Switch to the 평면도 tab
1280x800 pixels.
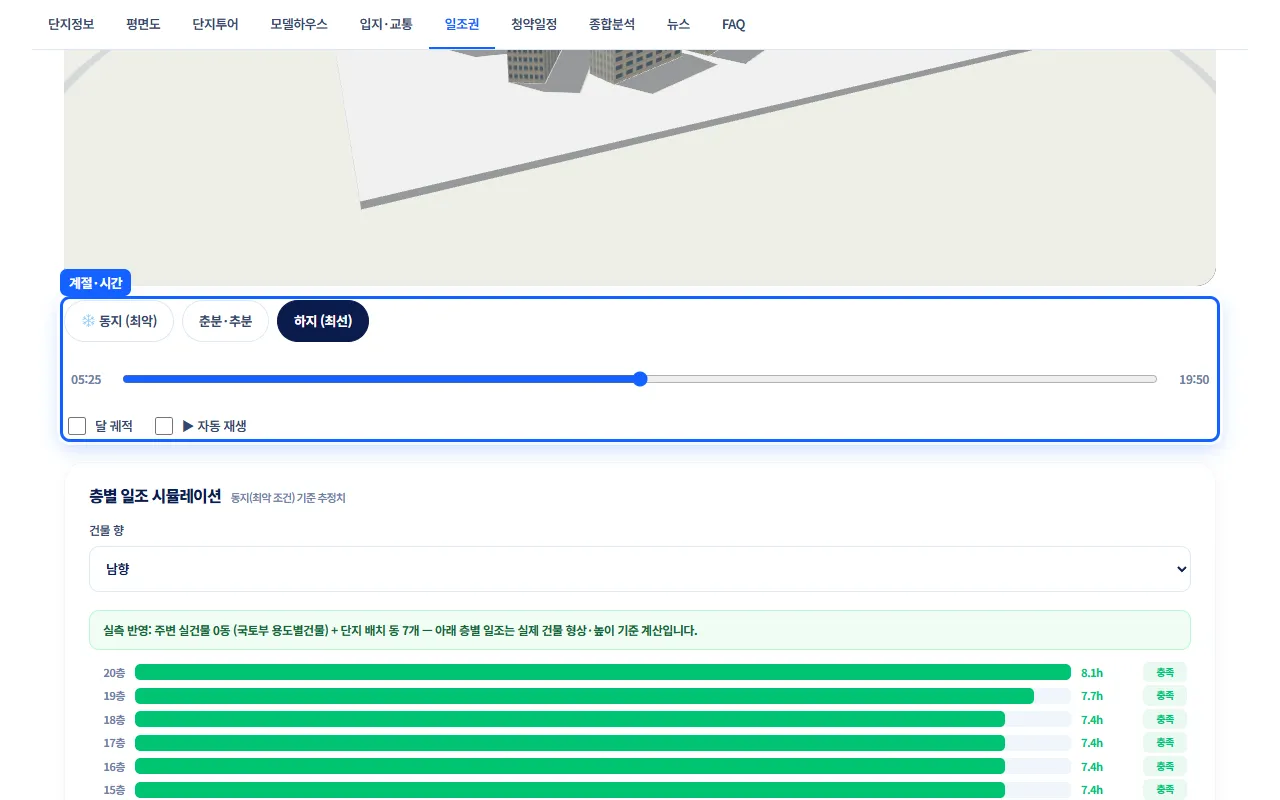[x=143, y=24]
